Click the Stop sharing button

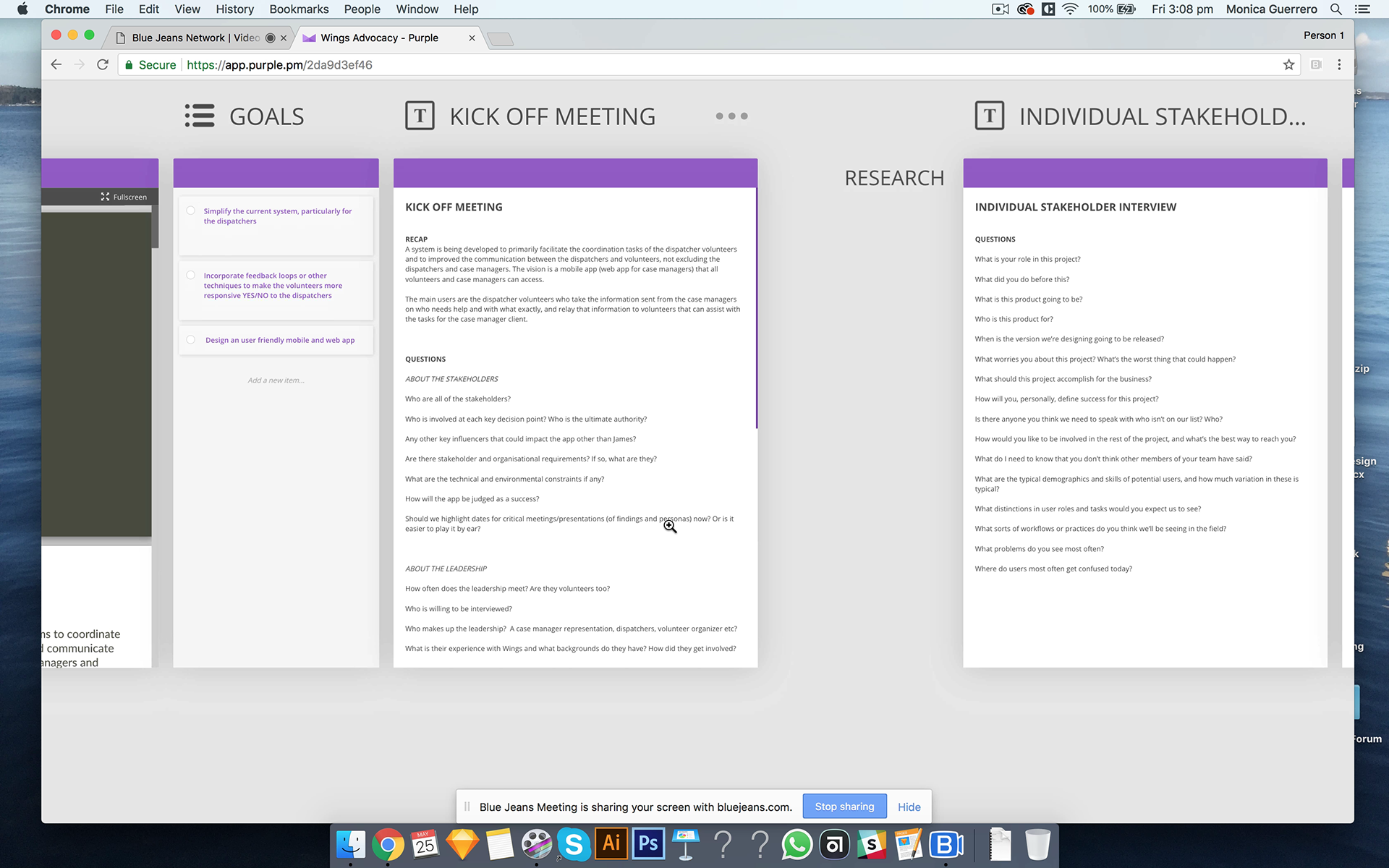844,807
